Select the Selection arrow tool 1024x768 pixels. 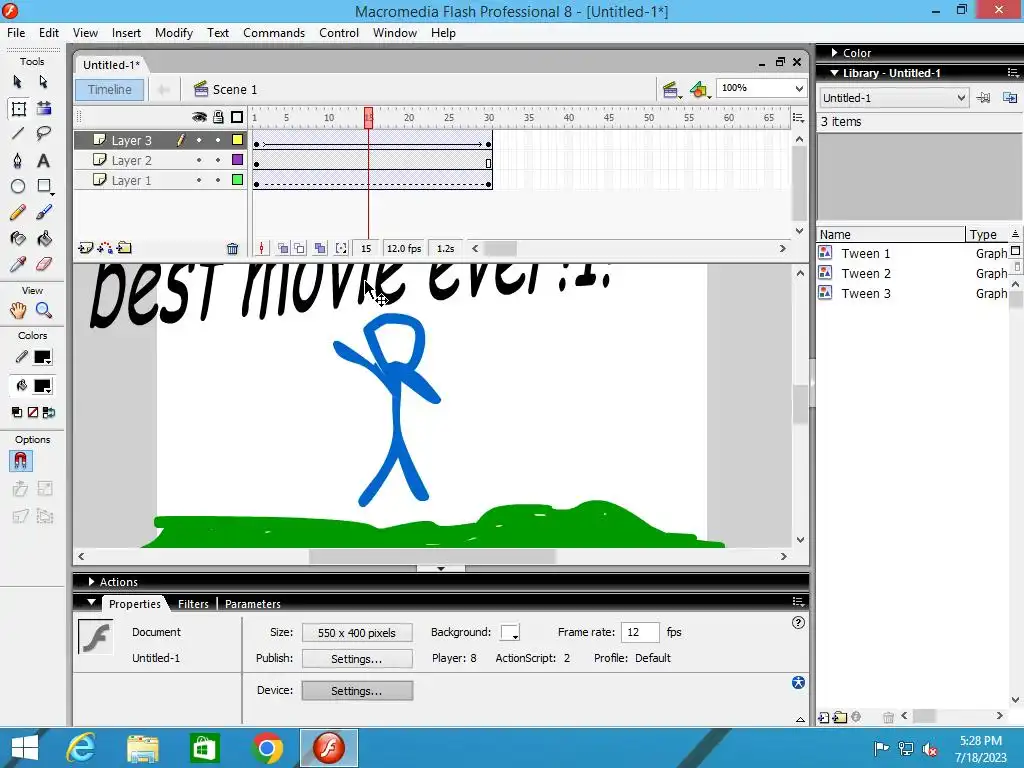[x=18, y=82]
